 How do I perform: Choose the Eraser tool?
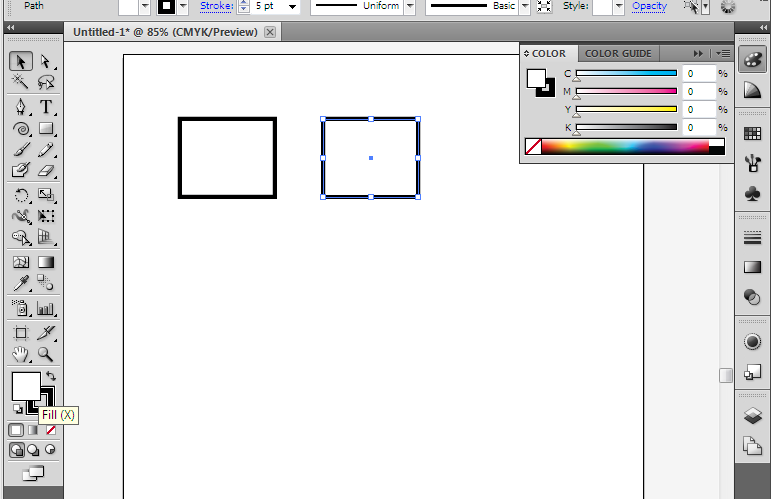pyautogui.click(x=46, y=170)
